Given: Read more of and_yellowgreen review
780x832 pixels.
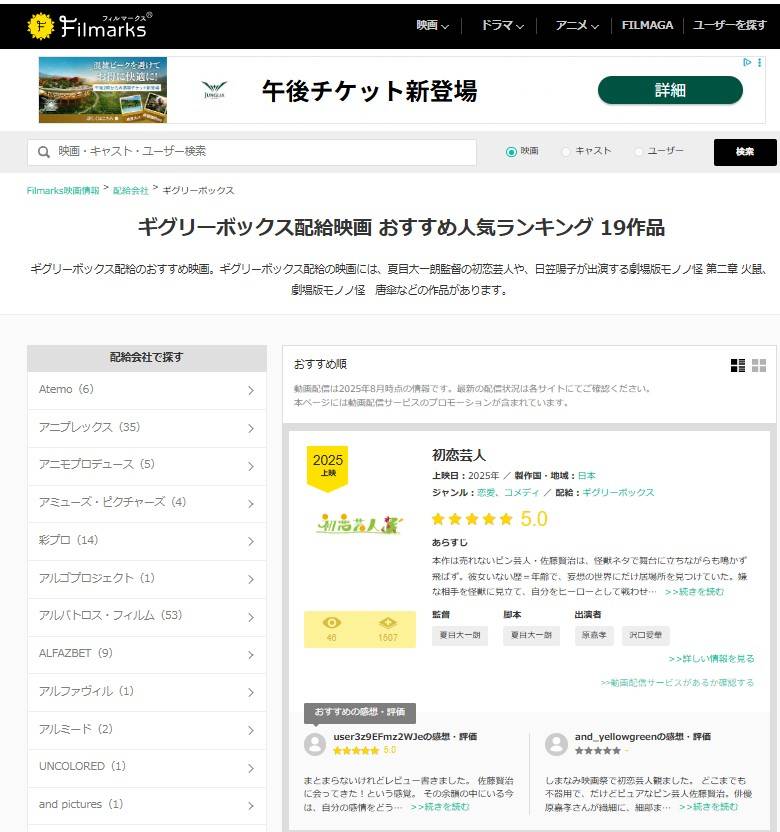Looking at the screenshot, I should (x=708, y=807).
